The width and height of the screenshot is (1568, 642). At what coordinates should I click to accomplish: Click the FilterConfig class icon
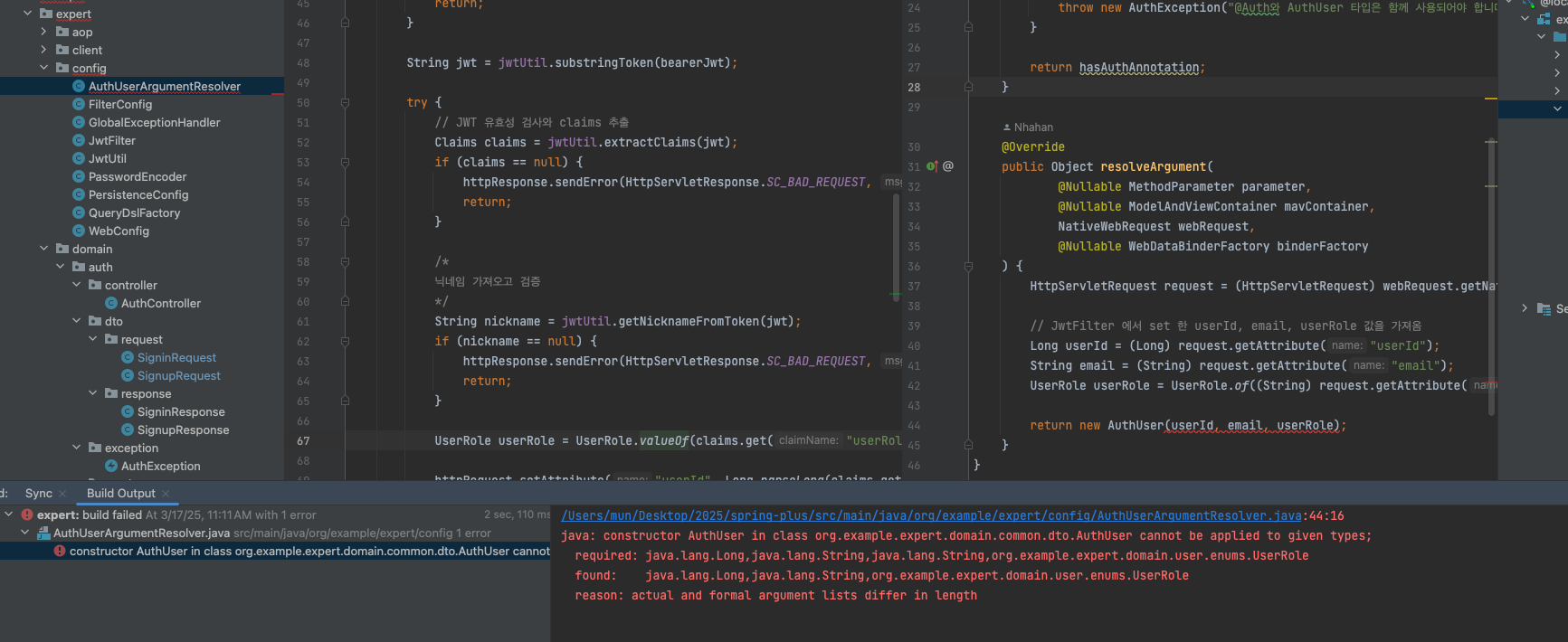pyautogui.click(x=79, y=104)
